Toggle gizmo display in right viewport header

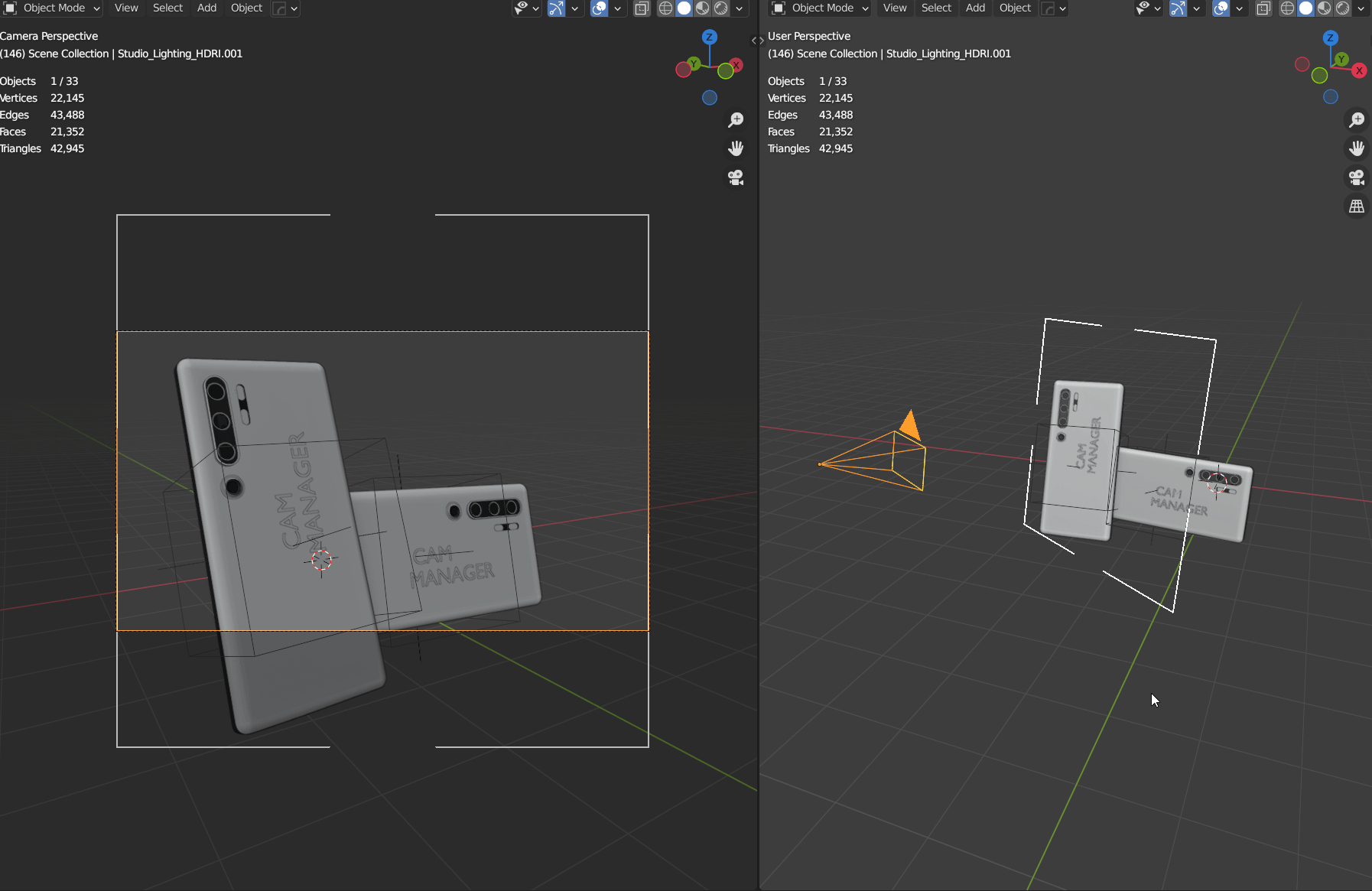[x=1178, y=8]
